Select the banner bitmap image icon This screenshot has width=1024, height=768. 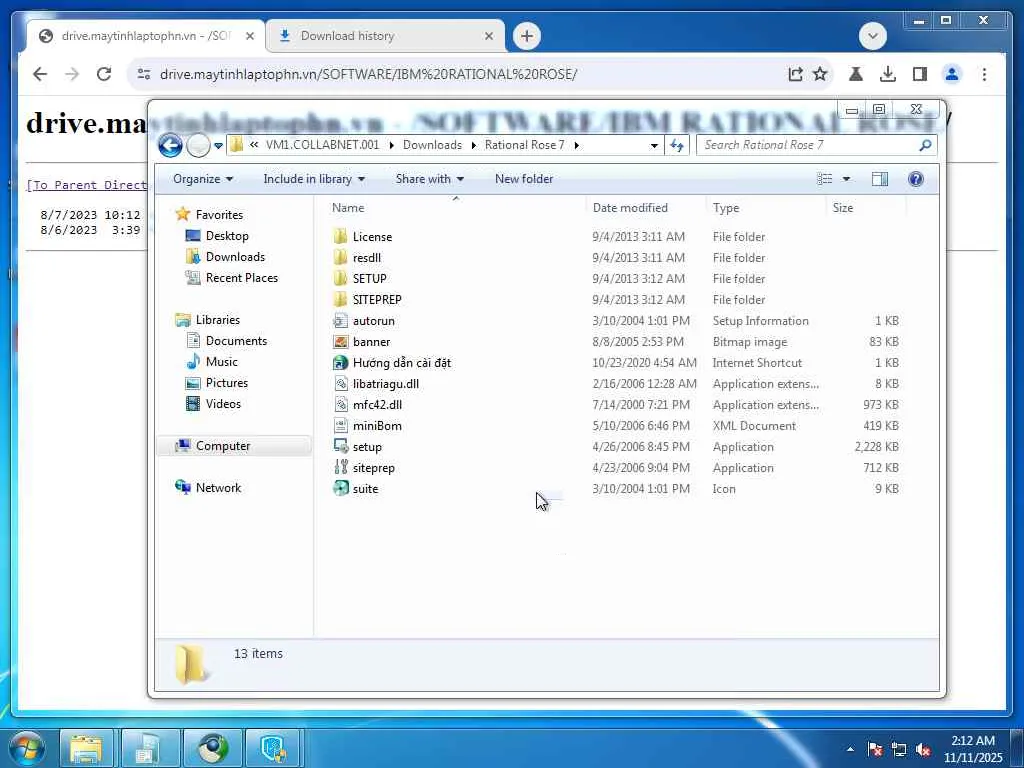point(340,342)
